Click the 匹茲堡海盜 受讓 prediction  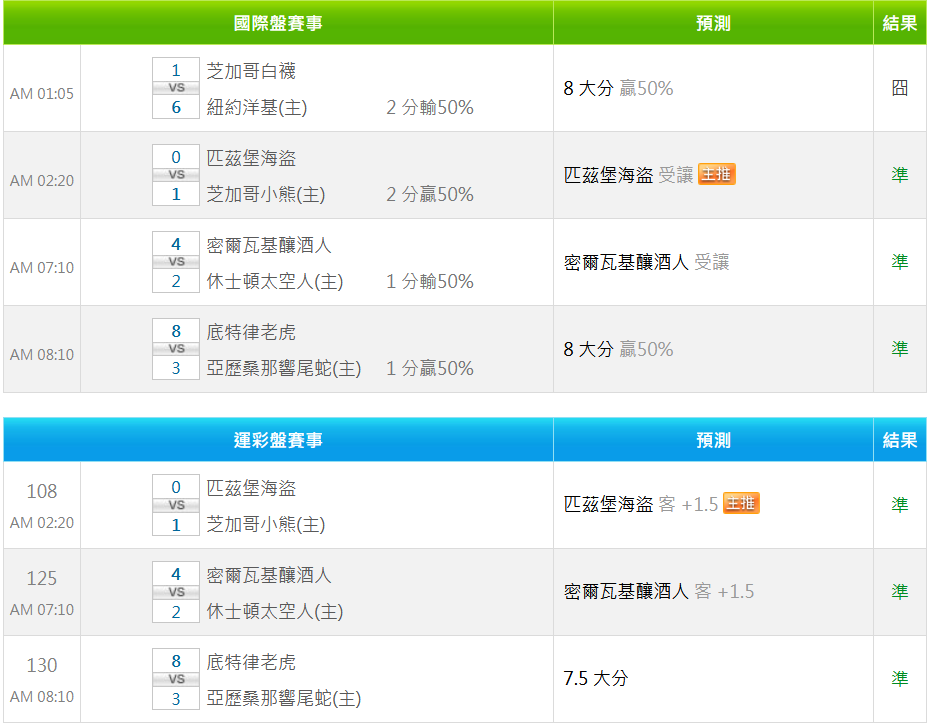click(x=629, y=175)
